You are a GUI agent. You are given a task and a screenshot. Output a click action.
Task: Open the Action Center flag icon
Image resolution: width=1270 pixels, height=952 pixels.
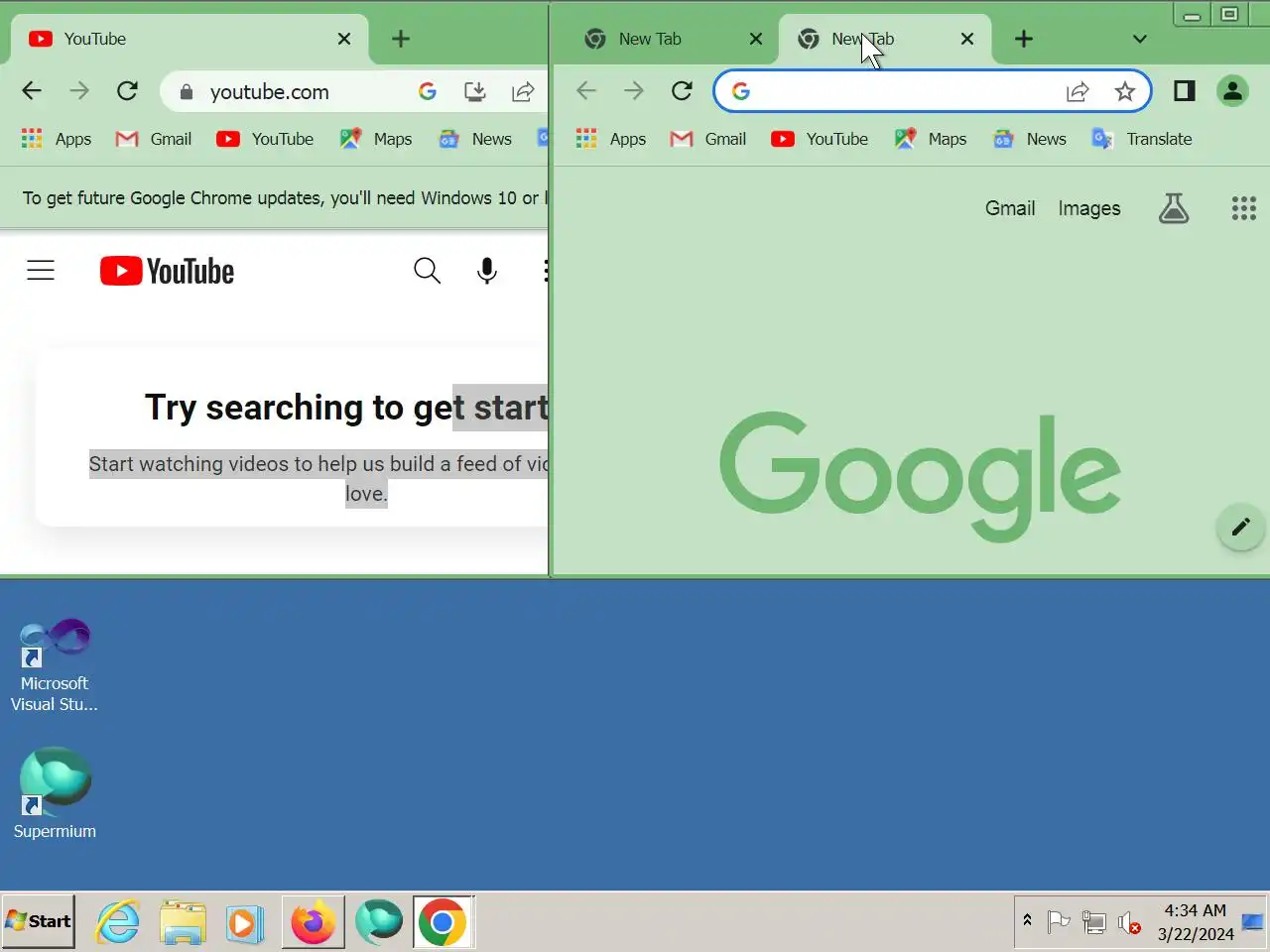[x=1059, y=922]
